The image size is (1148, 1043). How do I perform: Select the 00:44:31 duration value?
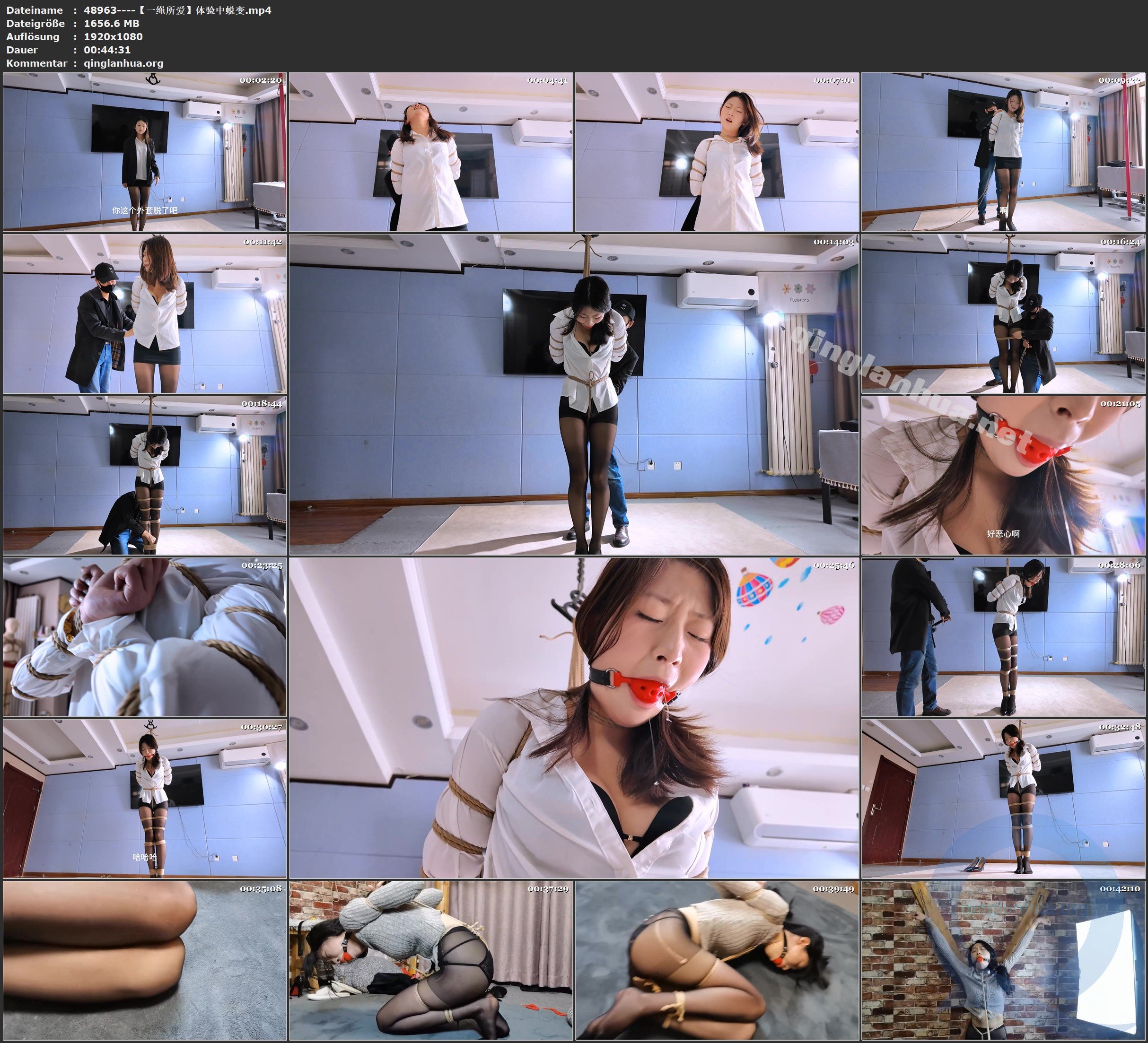pos(107,50)
